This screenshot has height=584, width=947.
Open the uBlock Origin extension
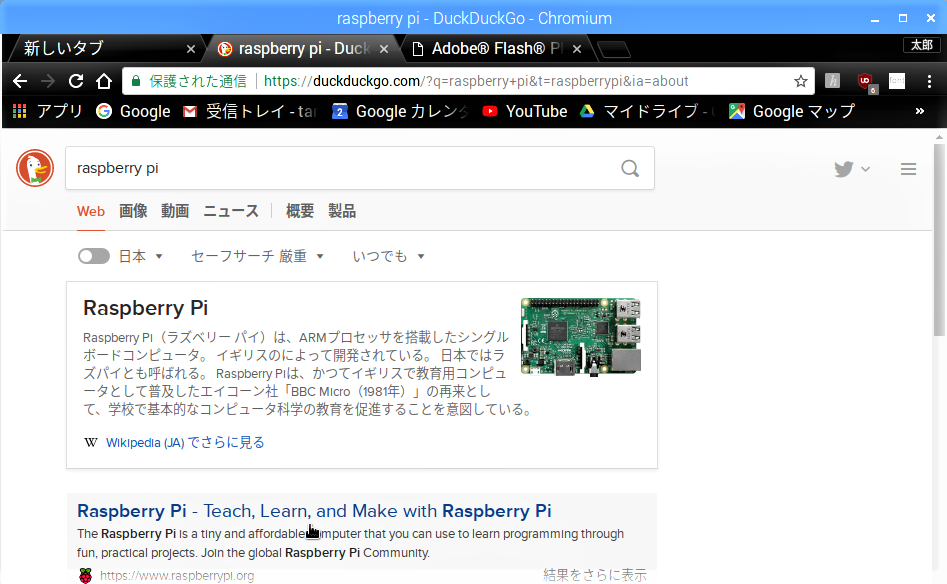(866, 82)
